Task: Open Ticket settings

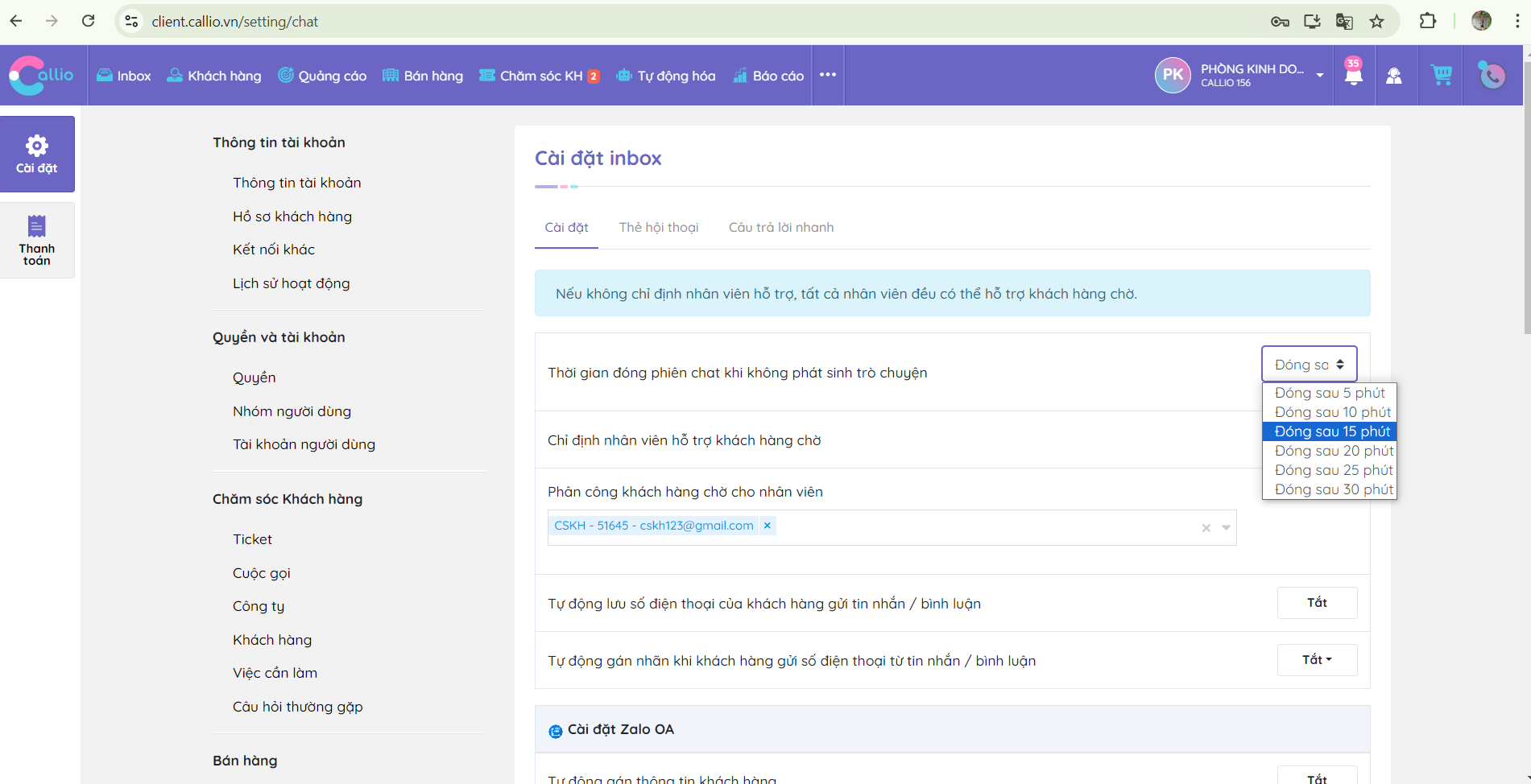Action: (x=253, y=539)
